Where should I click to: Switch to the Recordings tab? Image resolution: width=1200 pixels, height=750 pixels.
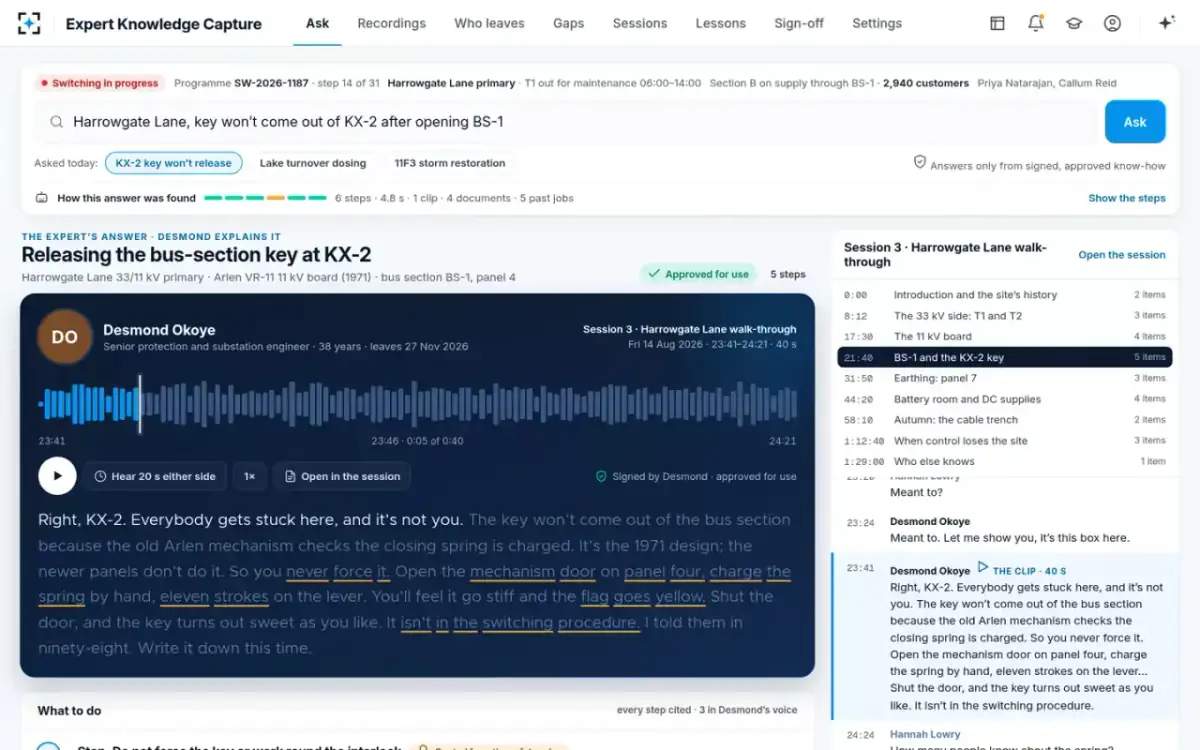pos(391,23)
